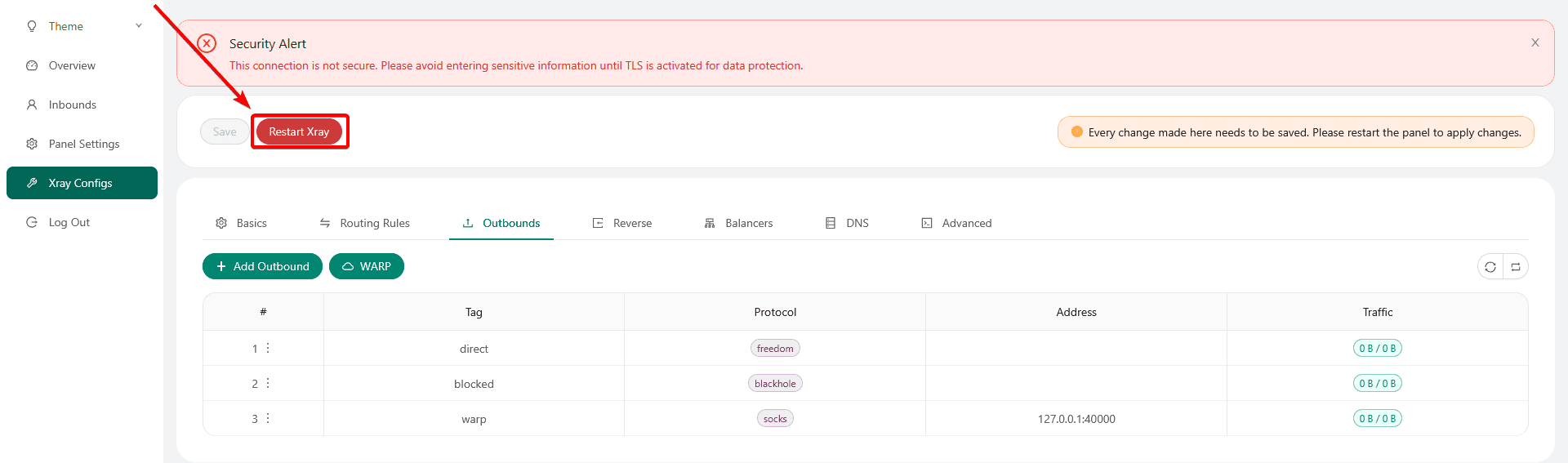The image size is (1568, 463).
Task: Select Xray Configs in the sidebar
Action: (80, 183)
